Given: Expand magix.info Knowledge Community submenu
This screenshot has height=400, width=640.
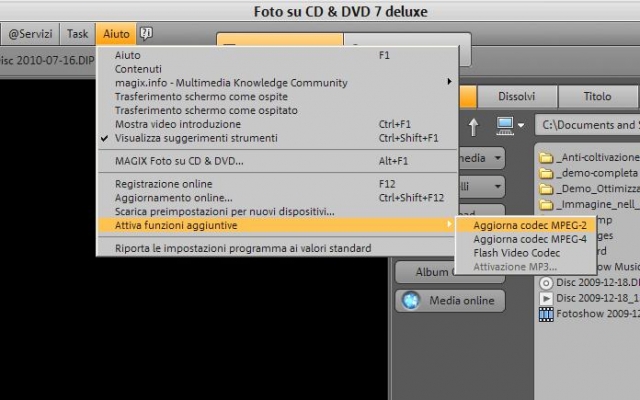Looking at the screenshot, I should (x=449, y=82).
